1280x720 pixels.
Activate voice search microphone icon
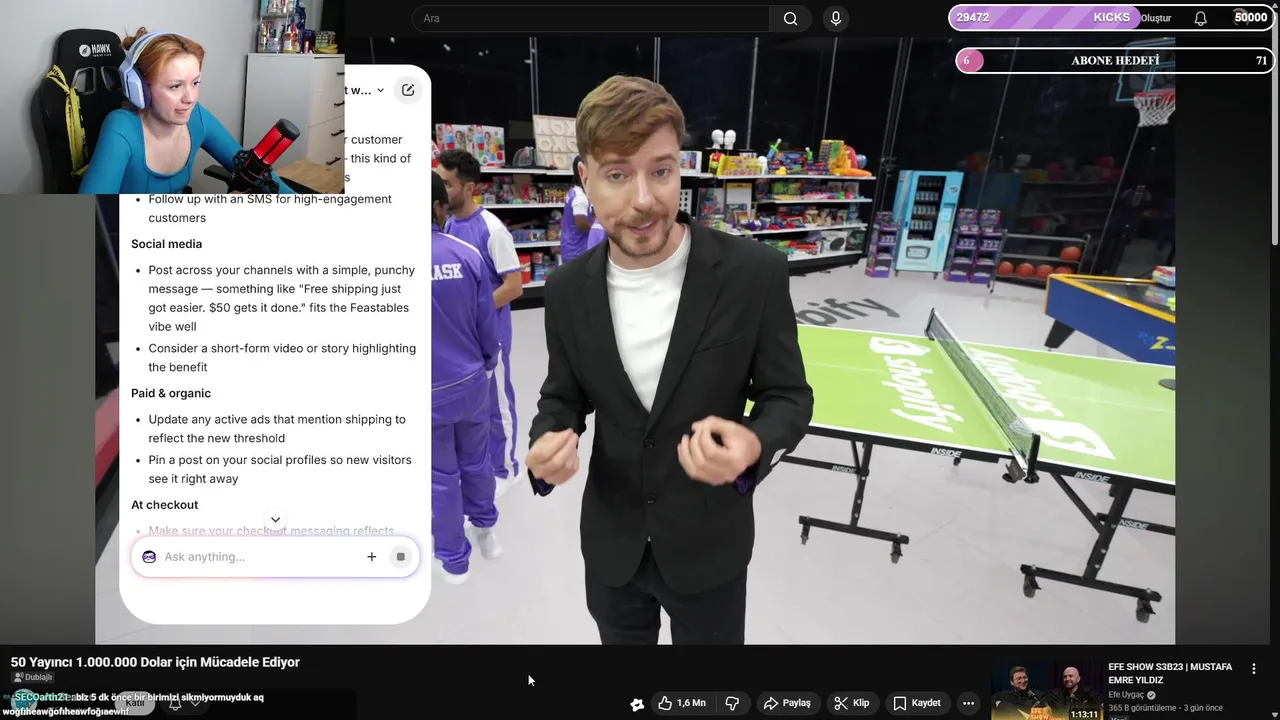tap(836, 18)
